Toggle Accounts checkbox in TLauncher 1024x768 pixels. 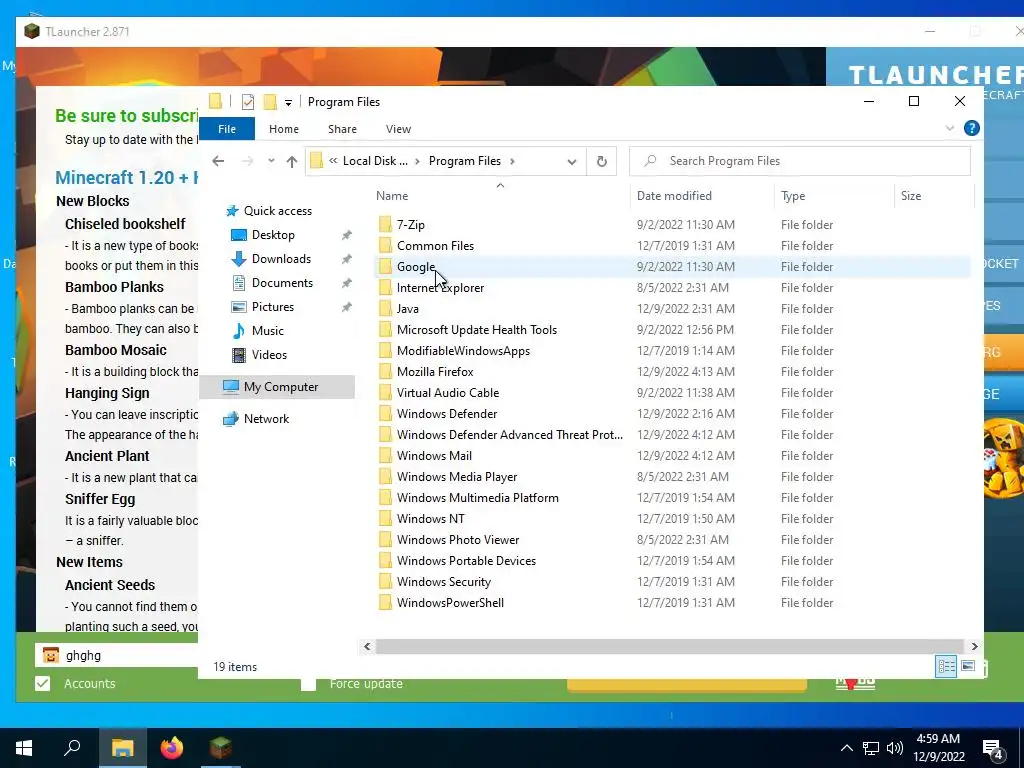coord(42,684)
